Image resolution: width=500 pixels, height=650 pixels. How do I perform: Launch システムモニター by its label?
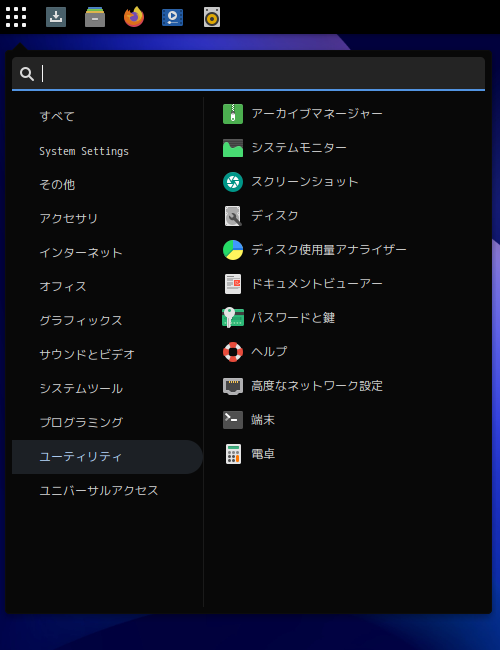tap(299, 148)
